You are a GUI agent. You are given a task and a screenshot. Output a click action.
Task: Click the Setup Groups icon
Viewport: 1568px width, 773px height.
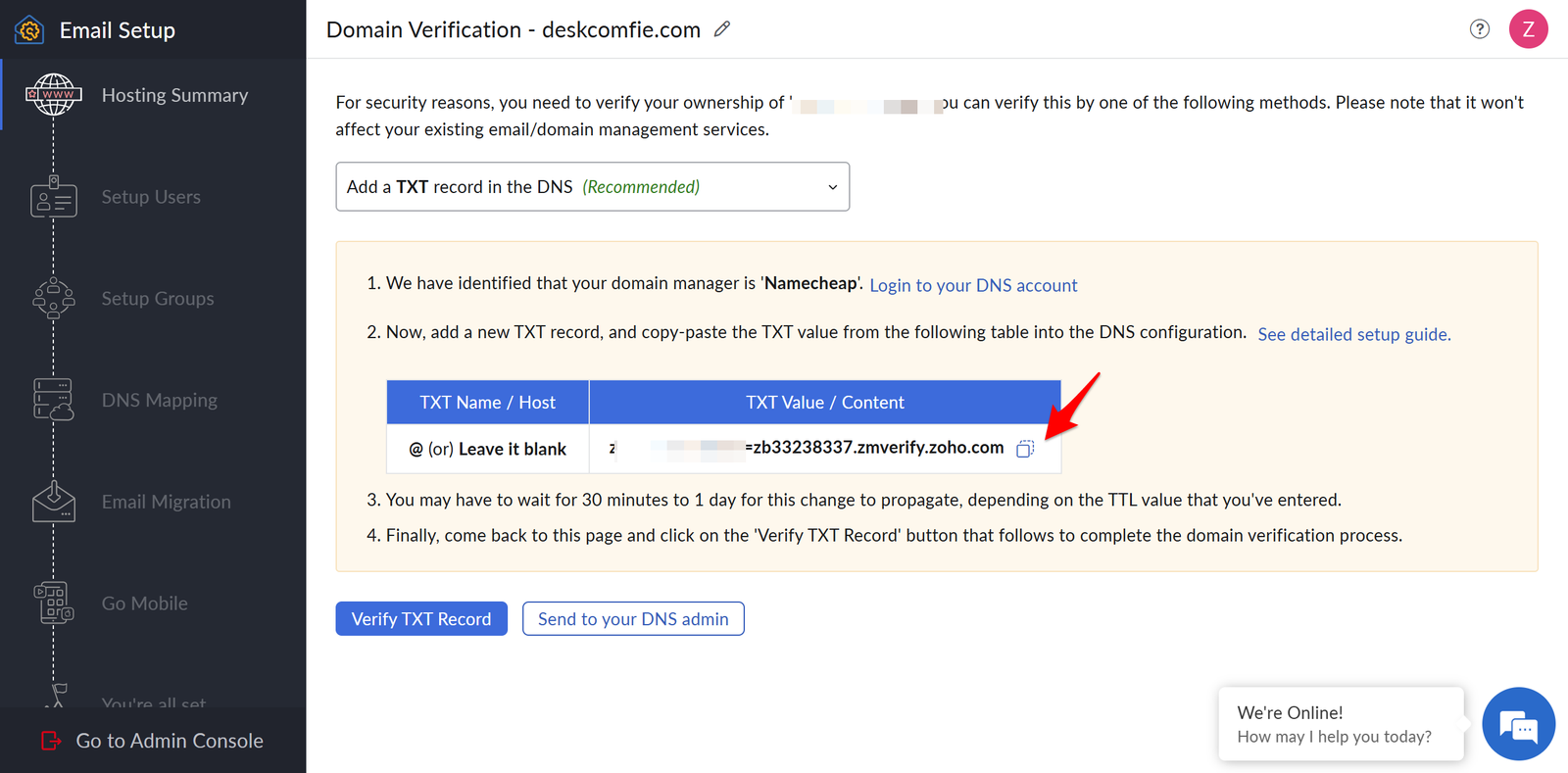point(53,299)
